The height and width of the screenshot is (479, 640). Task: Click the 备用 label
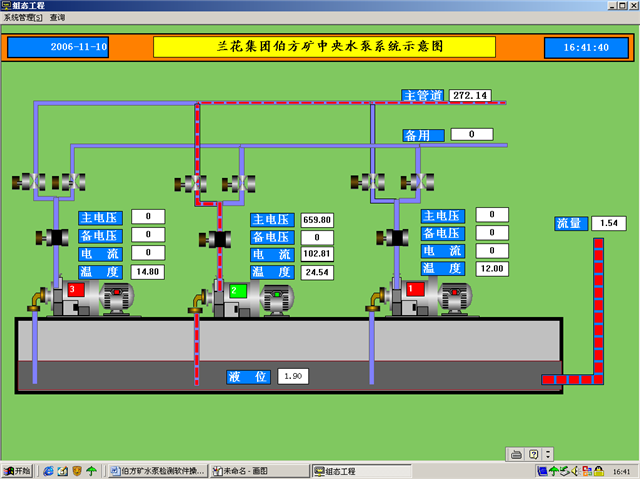click(x=423, y=135)
